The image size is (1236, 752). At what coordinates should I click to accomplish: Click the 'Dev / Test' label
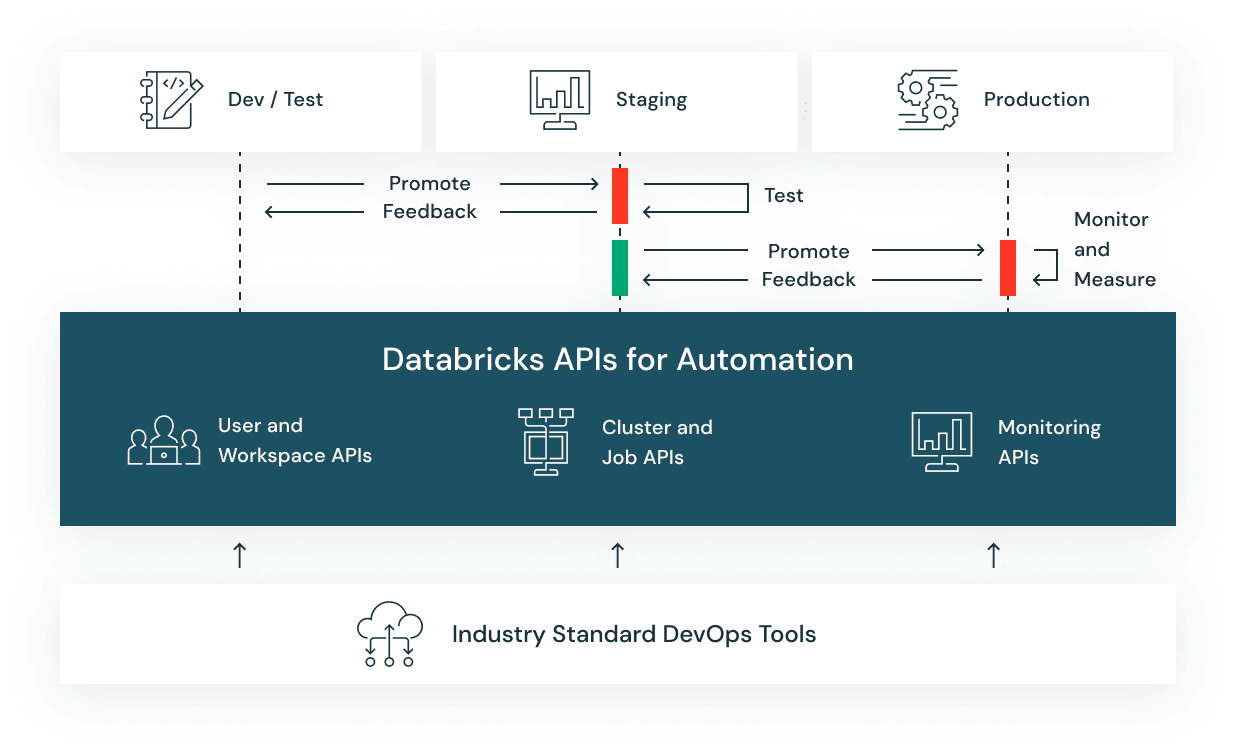tap(276, 100)
